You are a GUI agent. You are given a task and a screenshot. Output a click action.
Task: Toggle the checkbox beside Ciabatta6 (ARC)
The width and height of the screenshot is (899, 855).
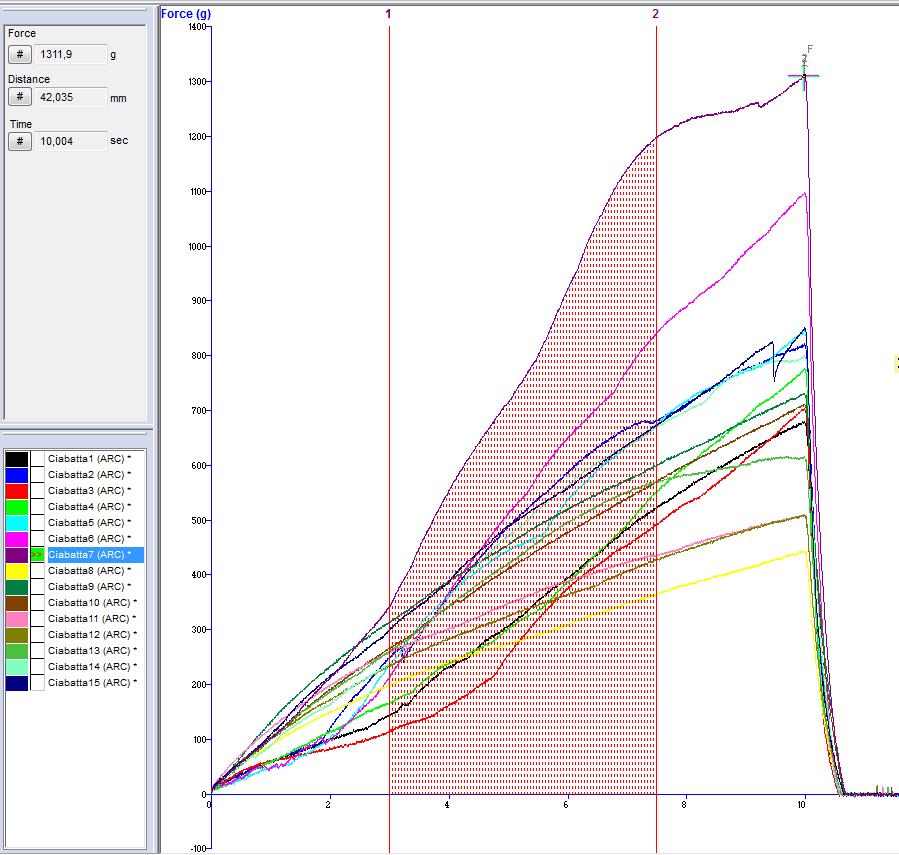37,539
